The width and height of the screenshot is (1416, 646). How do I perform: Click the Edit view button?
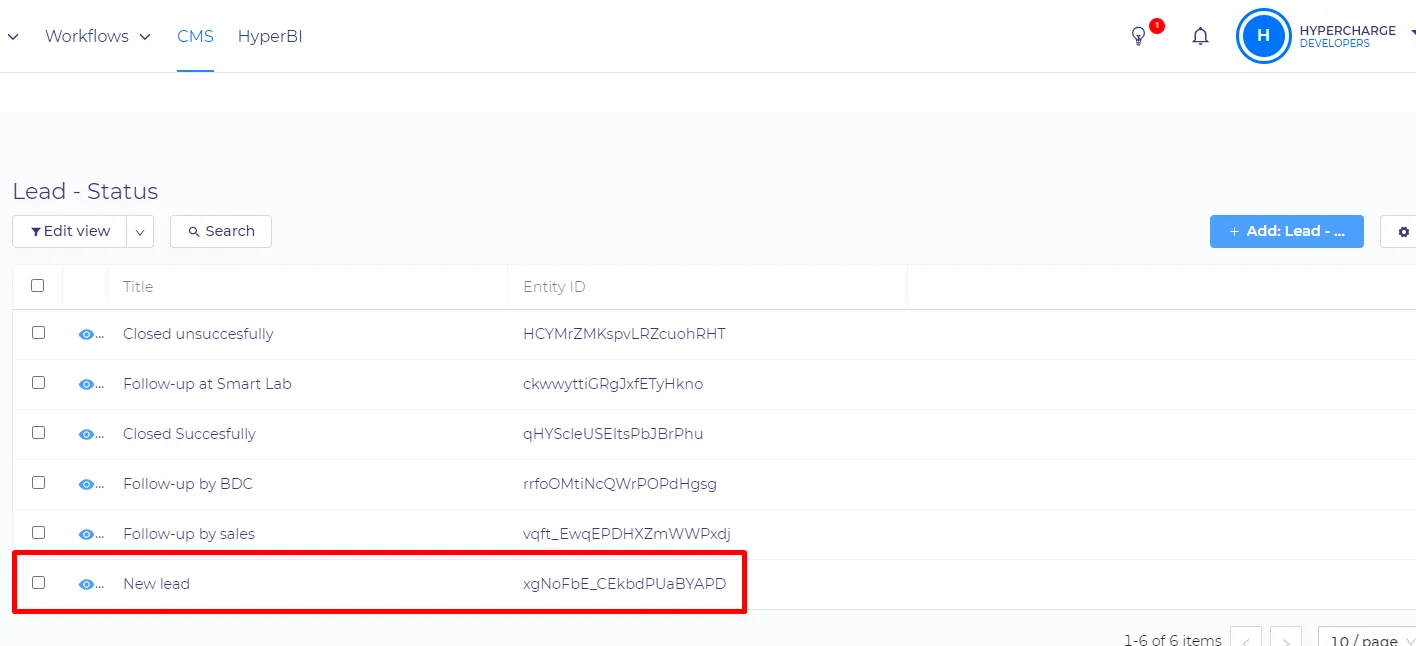(x=70, y=231)
